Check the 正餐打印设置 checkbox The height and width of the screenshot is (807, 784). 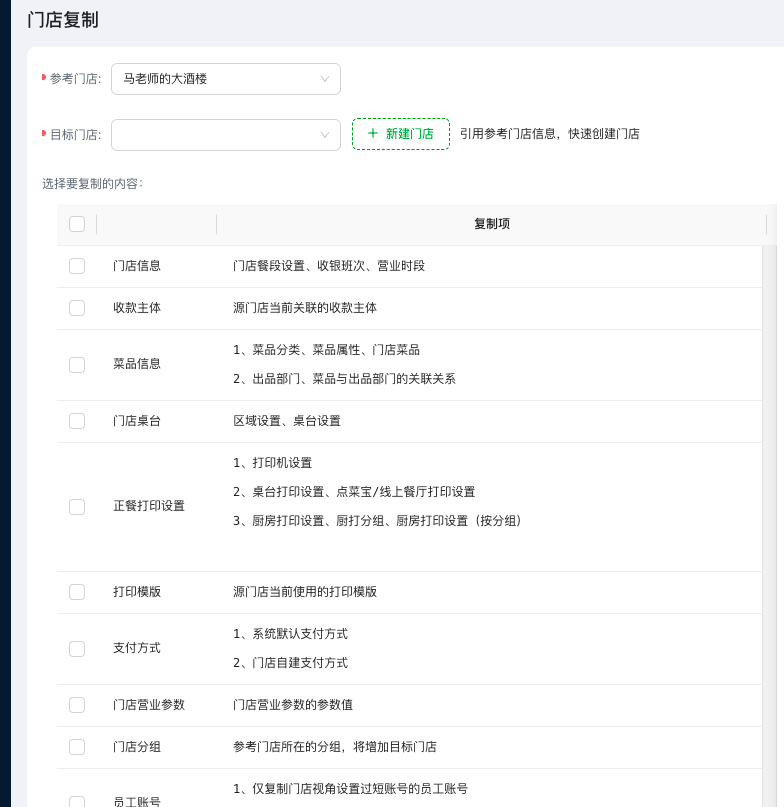(77, 507)
